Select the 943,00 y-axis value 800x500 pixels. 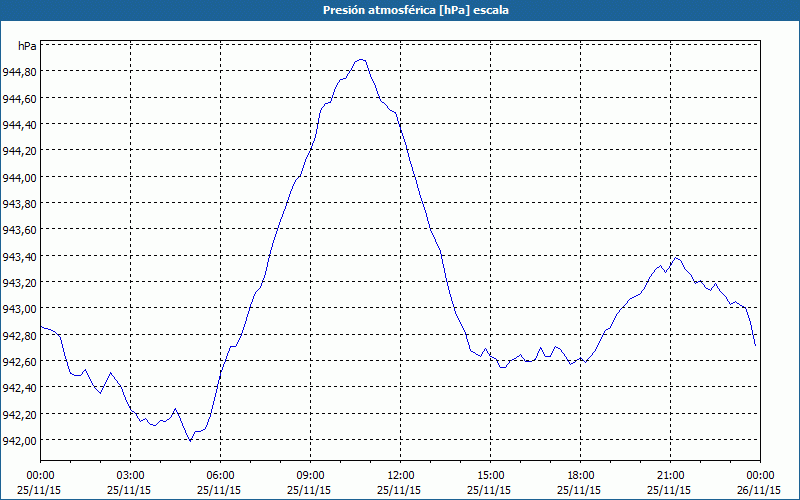[x=19, y=309]
